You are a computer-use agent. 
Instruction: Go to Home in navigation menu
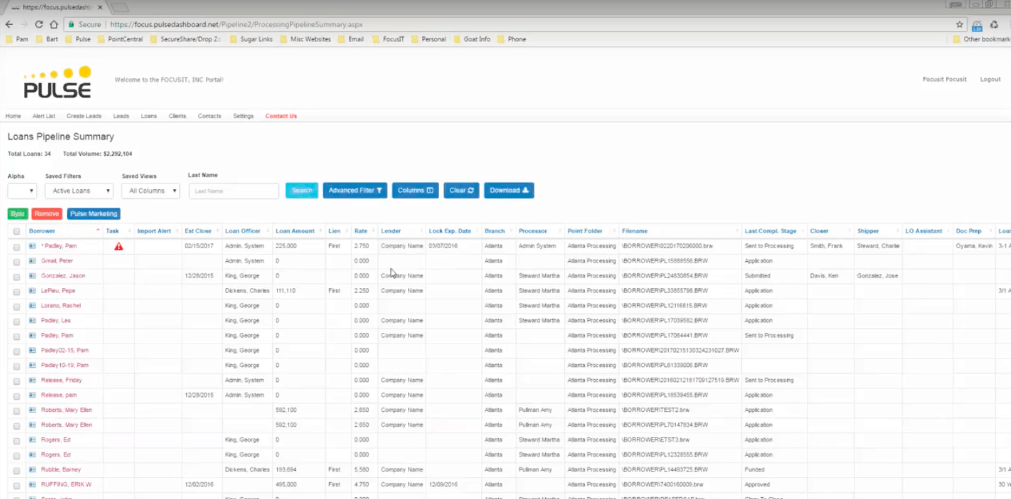(x=13, y=116)
